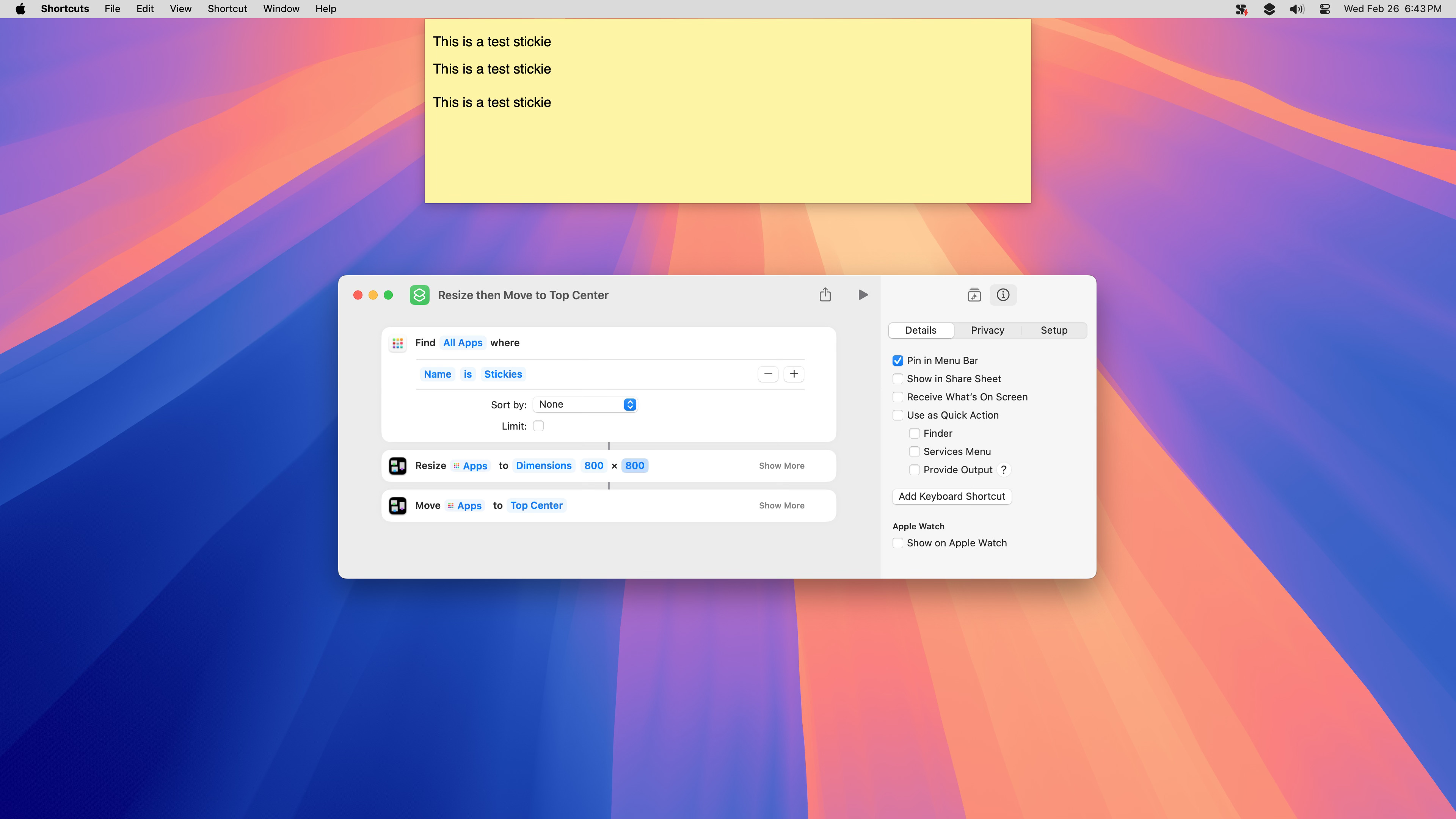Open the Help menu
This screenshot has width=1456, height=819.
pos(326,8)
